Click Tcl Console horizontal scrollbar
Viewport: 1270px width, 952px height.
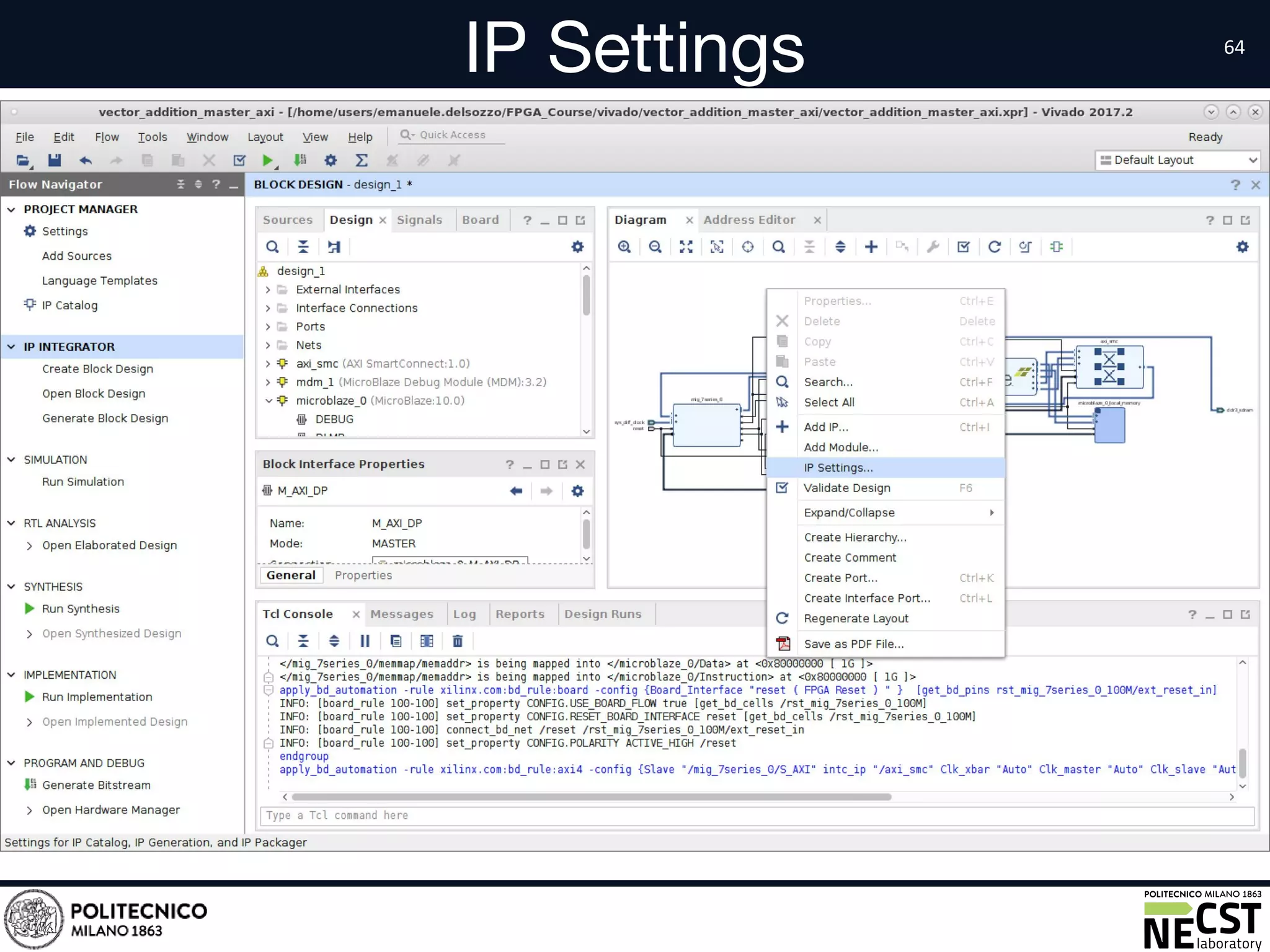pos(592,797)
